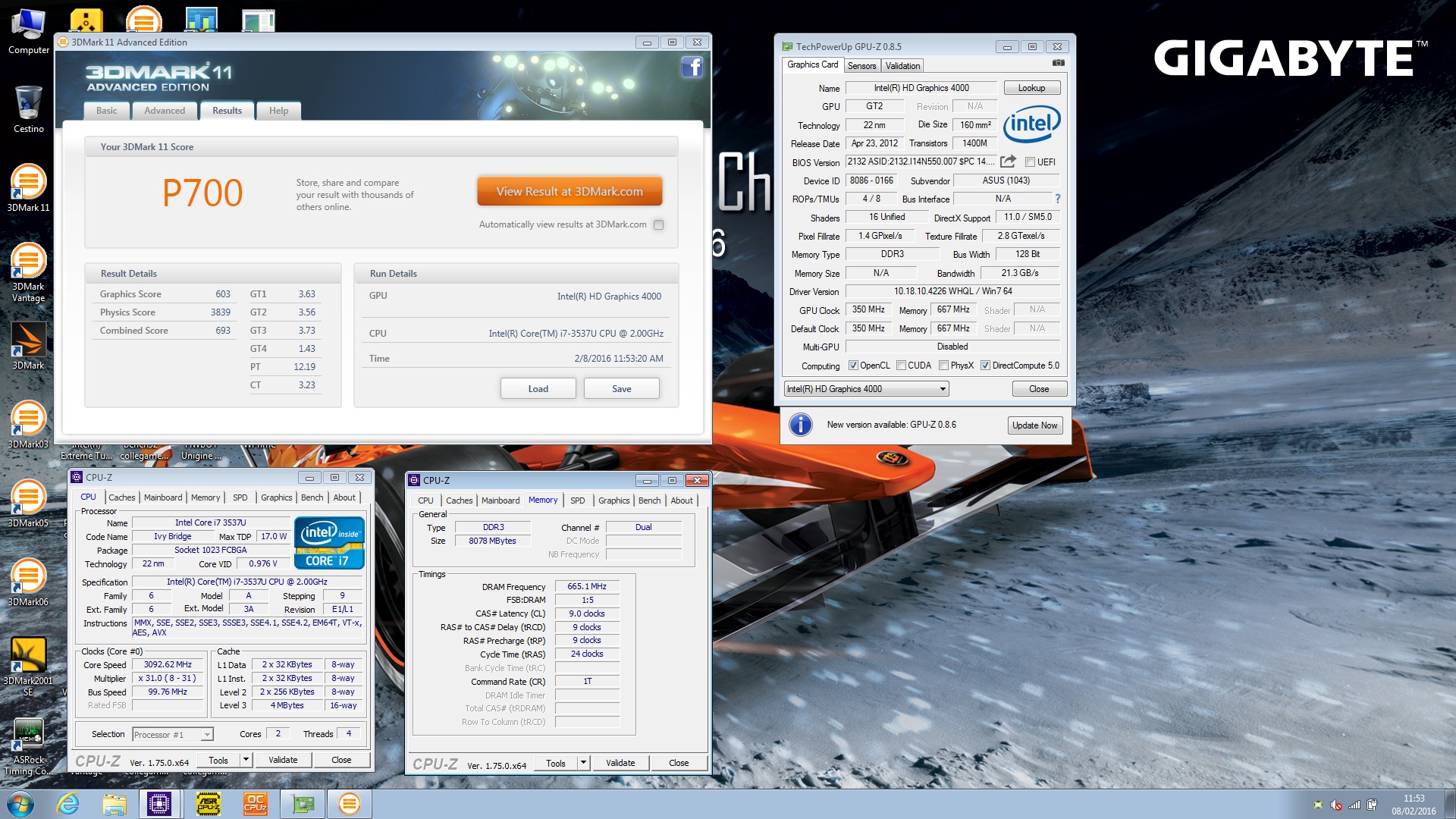The image size is (1456, 819).
Task: Launch the 3DMark desktop shortcut
Action: point(28,346)
